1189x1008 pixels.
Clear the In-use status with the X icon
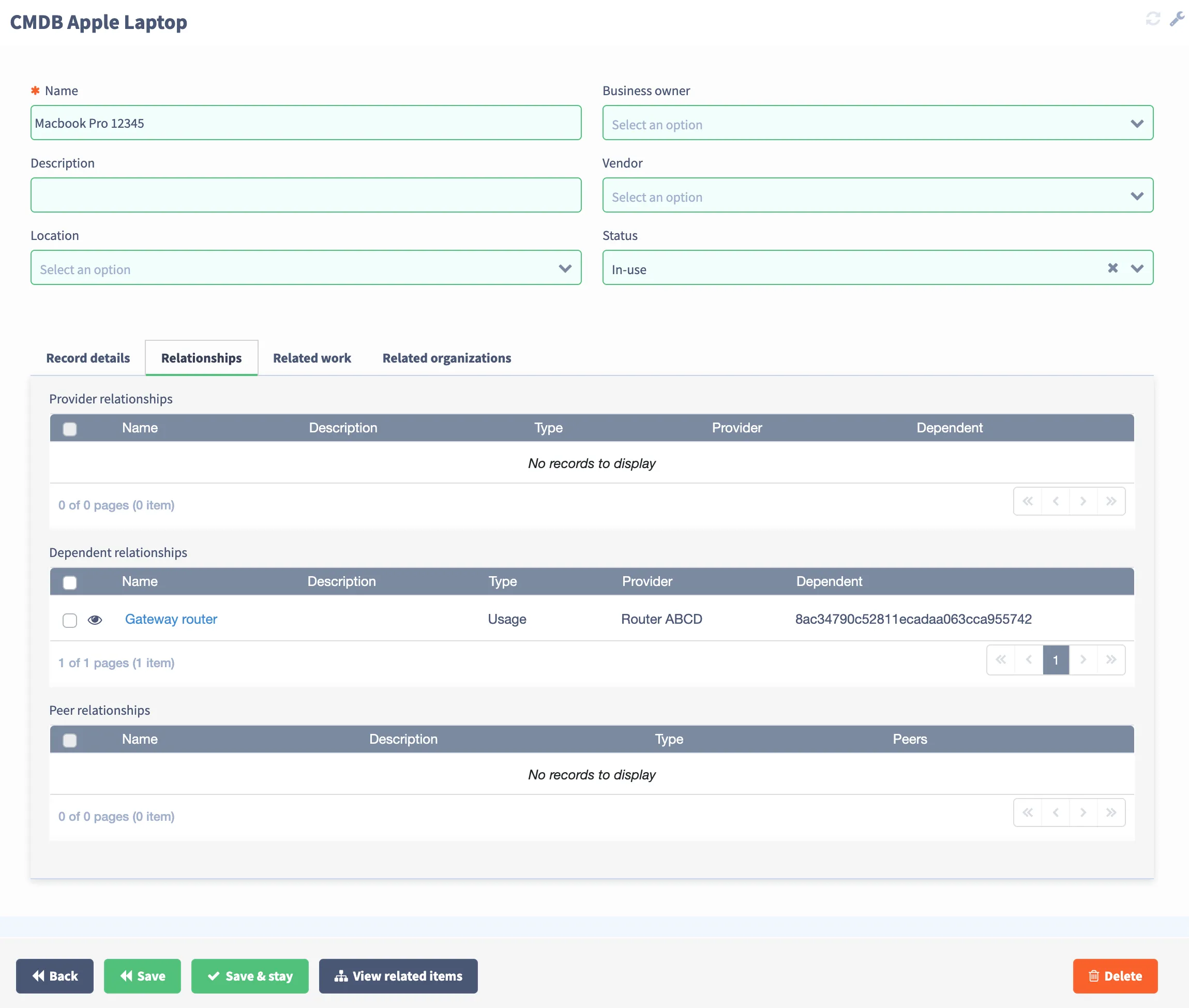1112,268
